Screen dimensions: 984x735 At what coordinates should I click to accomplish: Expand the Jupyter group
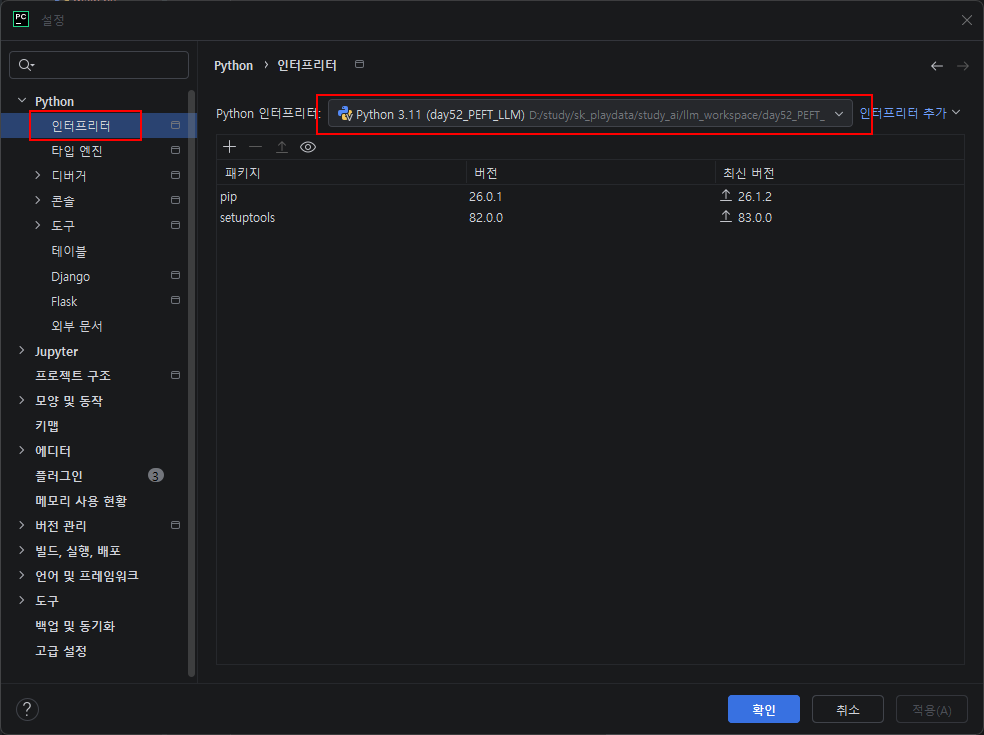[x=22, y=350]
